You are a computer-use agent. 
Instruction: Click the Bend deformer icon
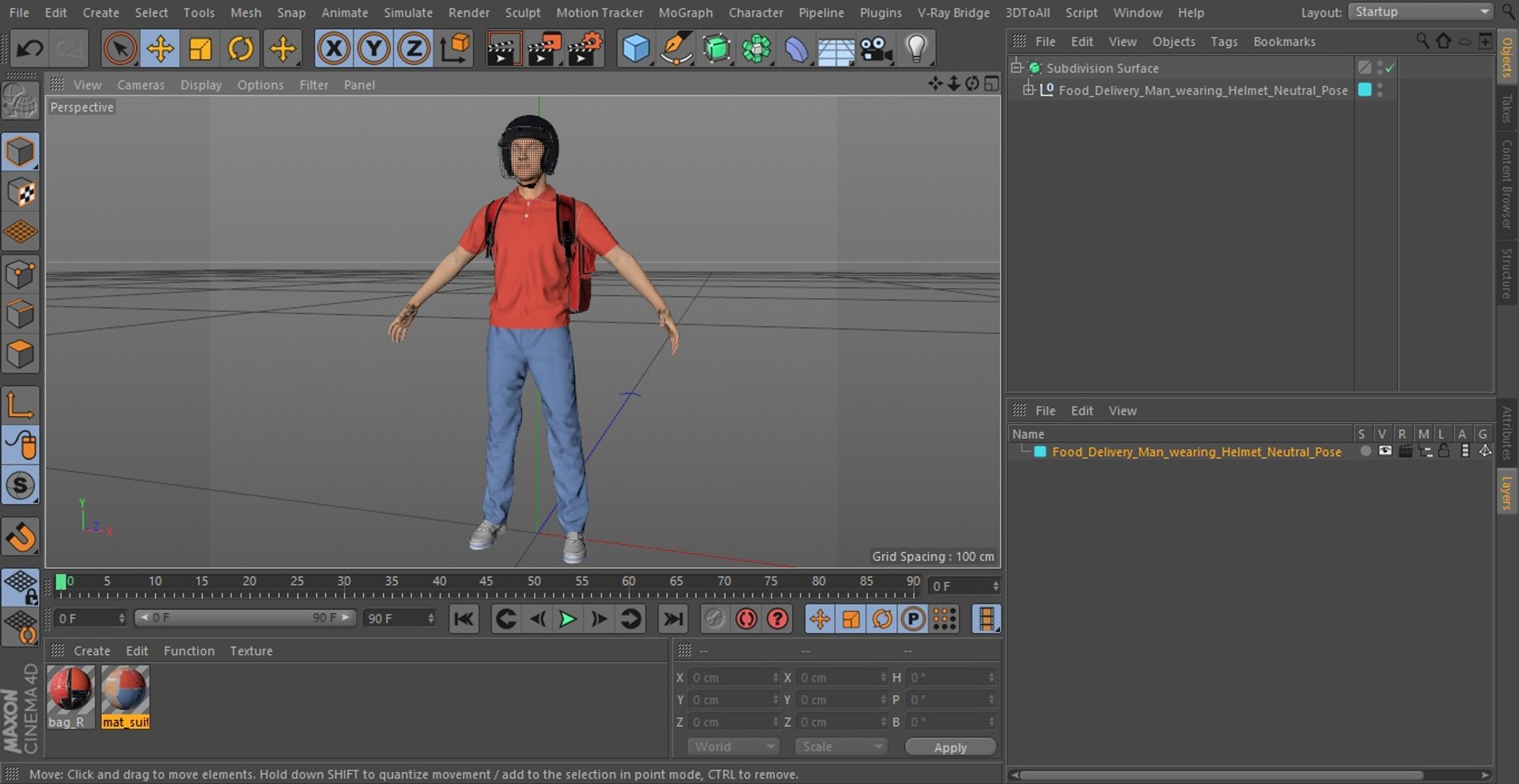click(797, 49)
